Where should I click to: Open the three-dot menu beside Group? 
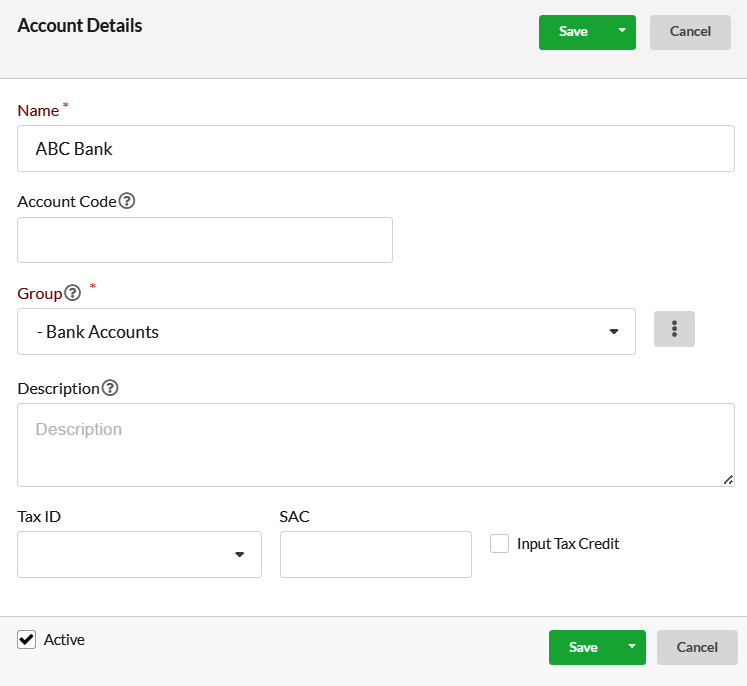click(674, 329)
